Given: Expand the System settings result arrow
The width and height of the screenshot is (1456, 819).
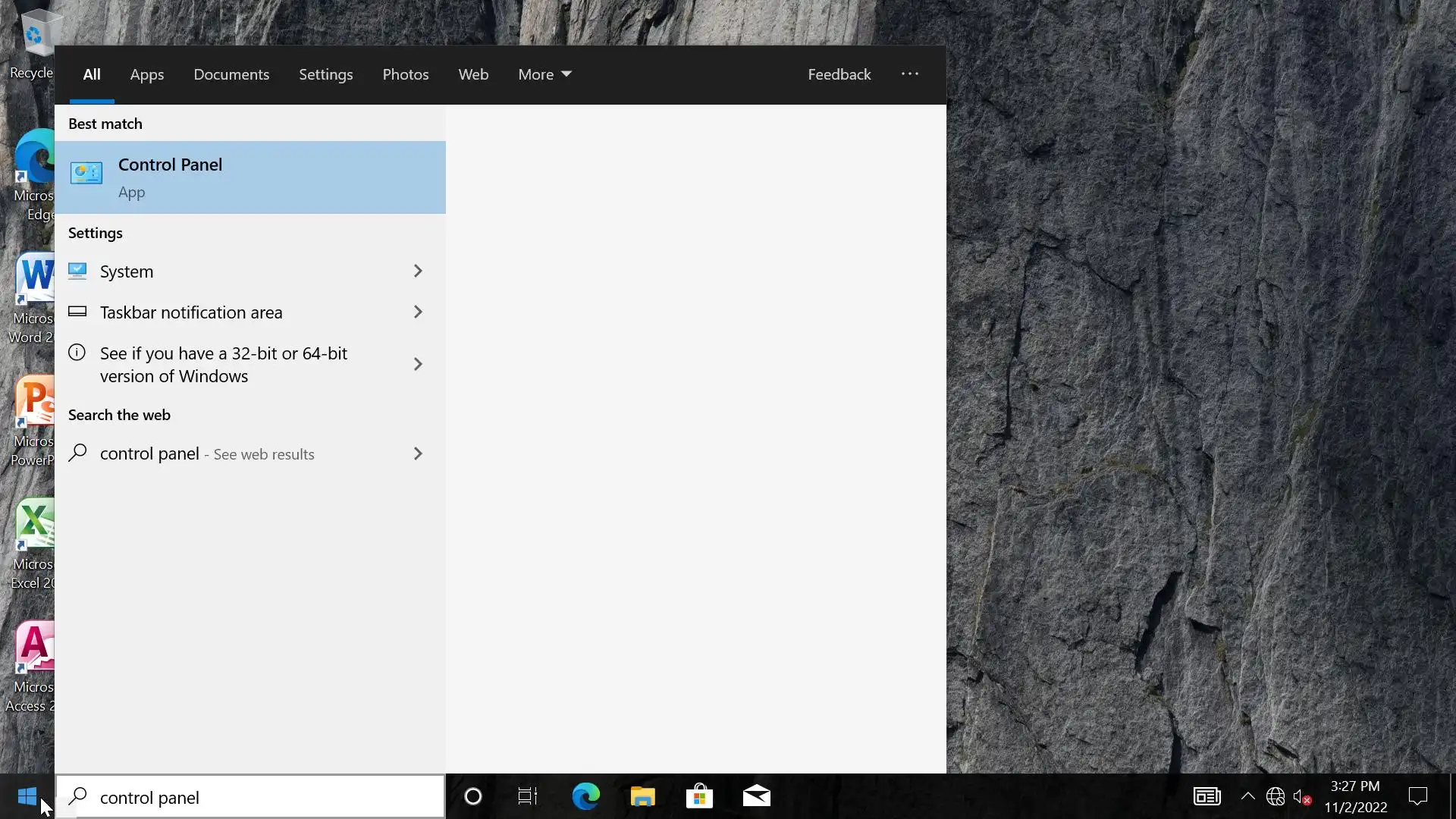Looking at the screenshot, I should (418, 271).
